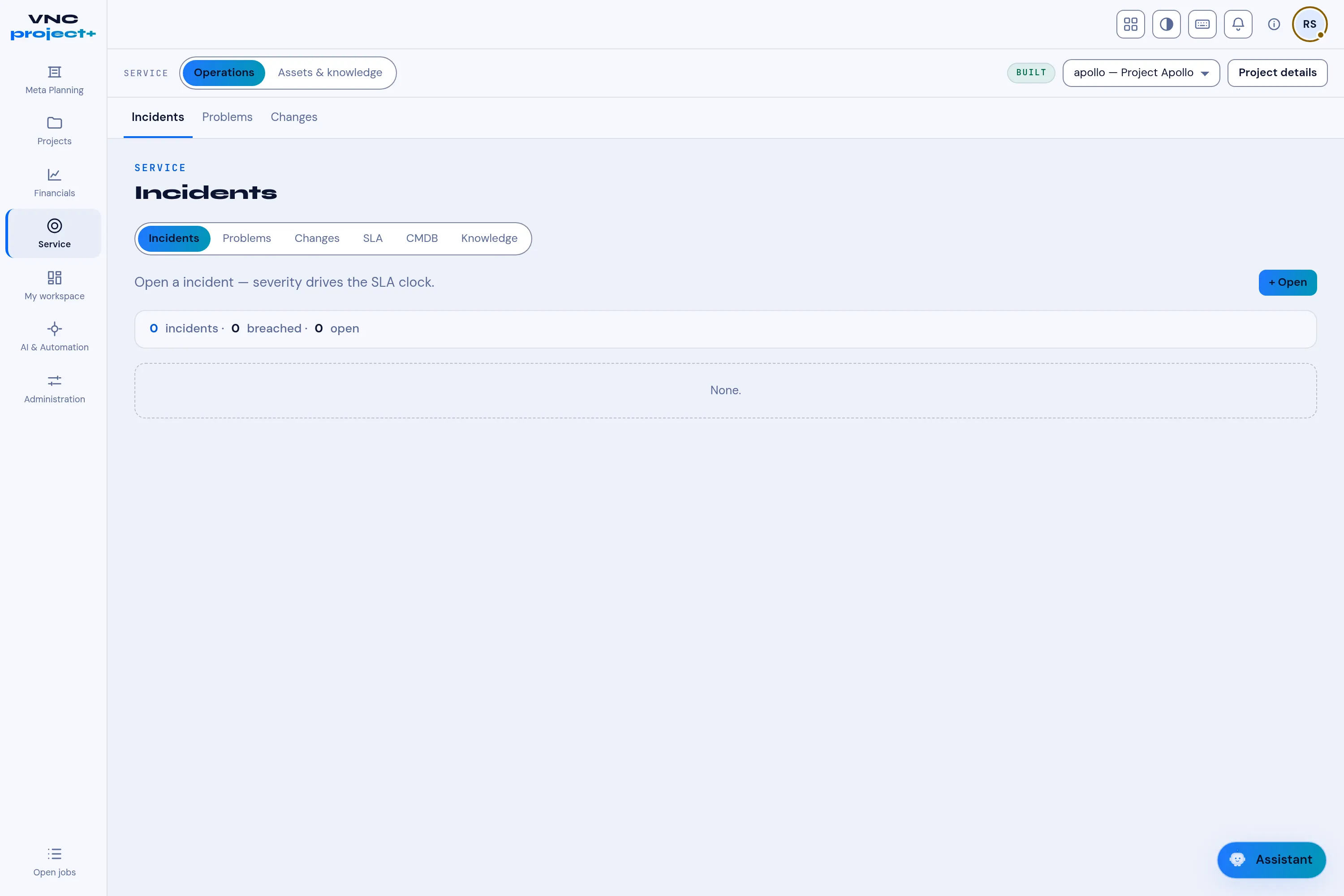Click the + Open incident button
This screenshot has height=896, width=1344.
(1288, 282)
